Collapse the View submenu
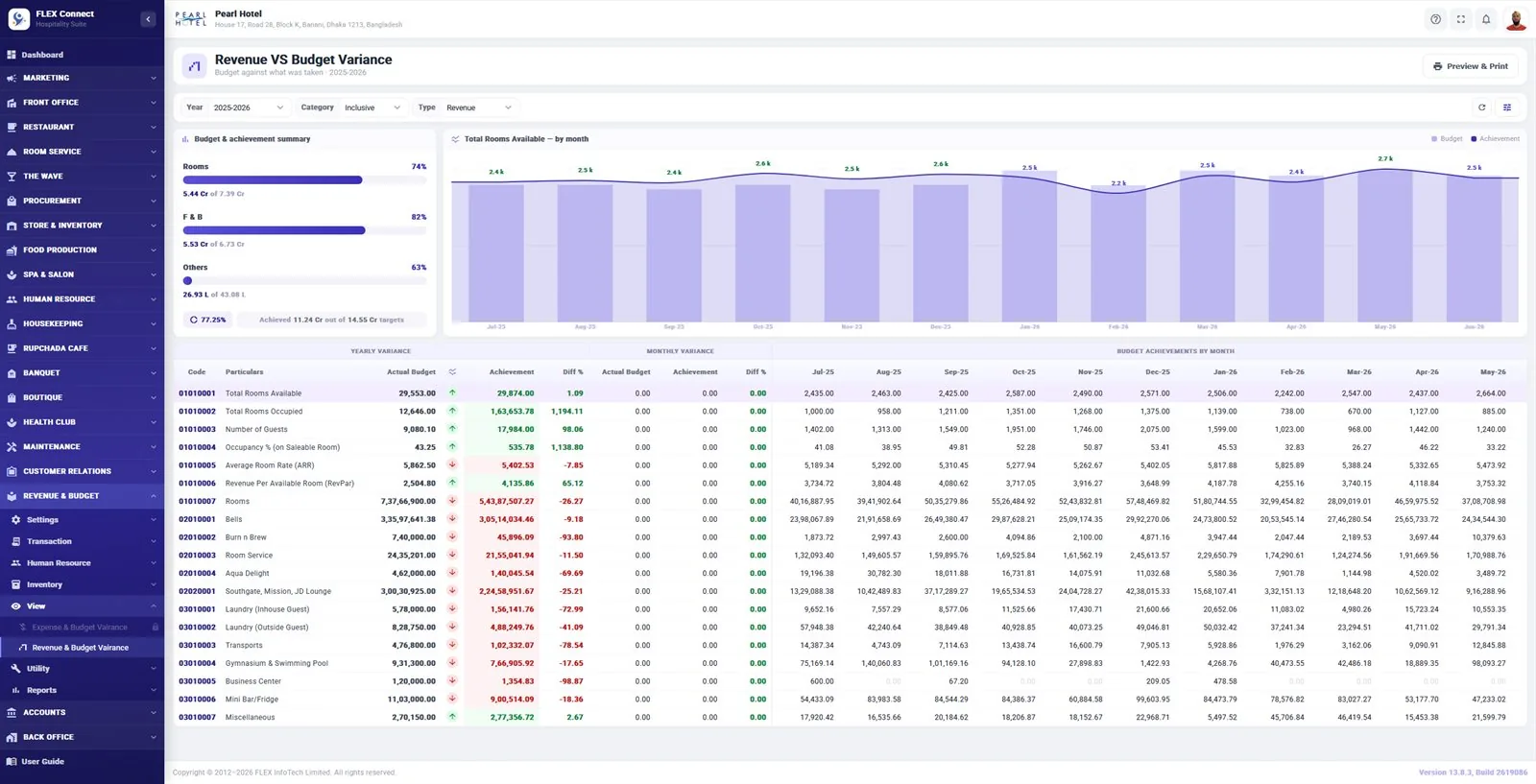1536x784 pixels. [82, 606]
